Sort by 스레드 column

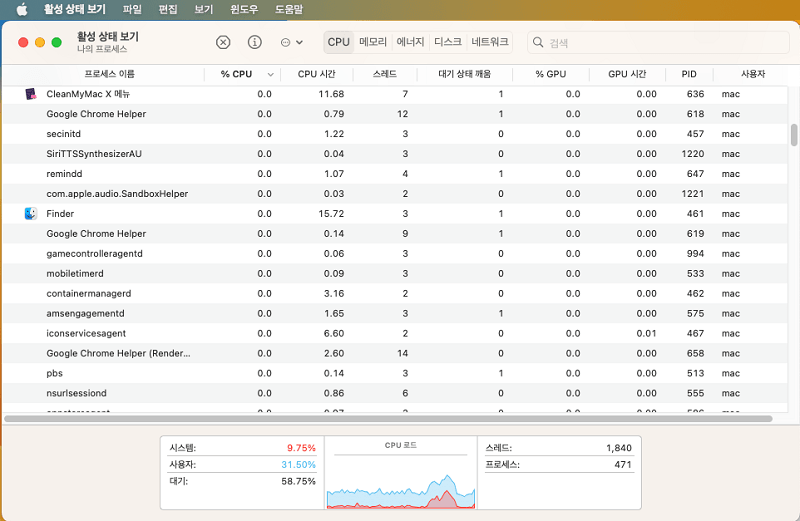(385, 74)
